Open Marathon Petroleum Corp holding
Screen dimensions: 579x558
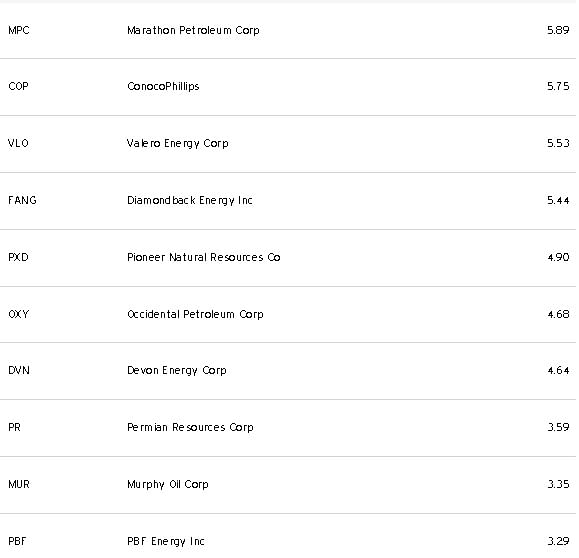click(193, 30)
